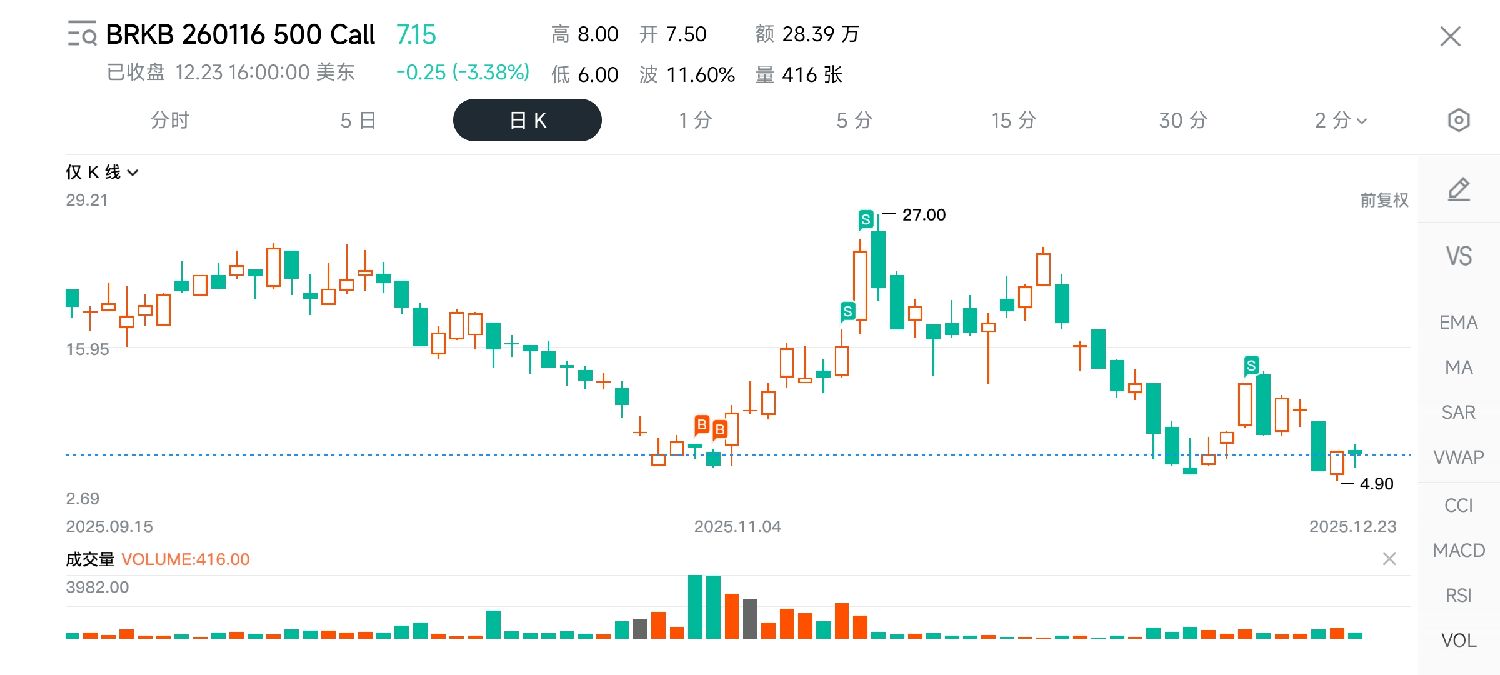Click the S sell marker near December

pyautogui.click(x=1251, y=364)
